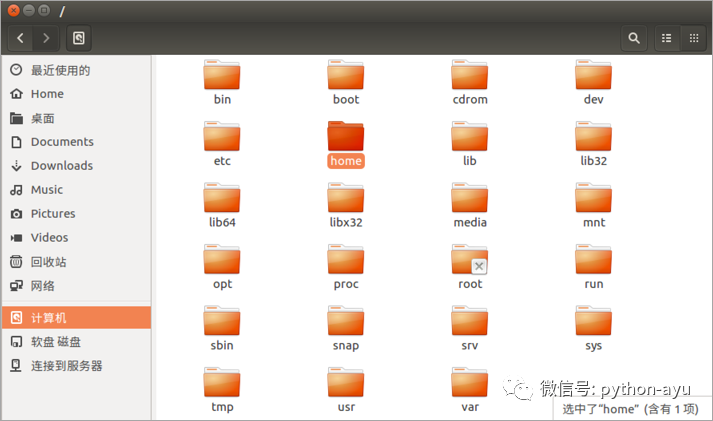This screenshot has width=713, height=421.
Task: Select the var folder
Action: click(x=470, y=390)
